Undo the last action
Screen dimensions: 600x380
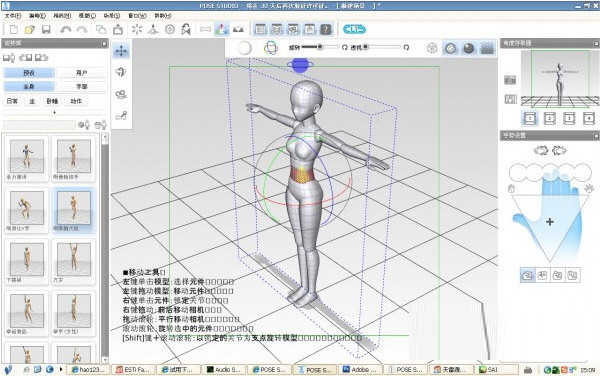pos(65,29)
